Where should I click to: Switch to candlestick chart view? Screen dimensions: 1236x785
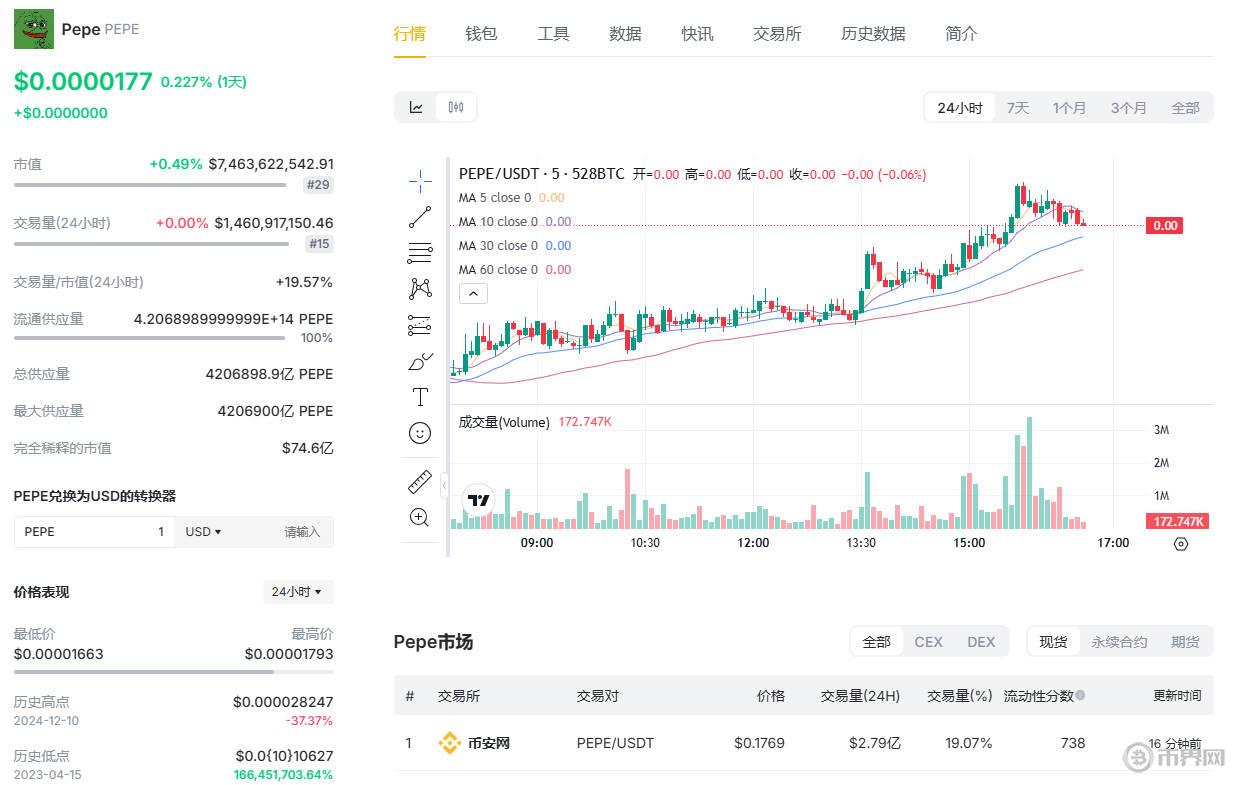click(x=456, y=108)
